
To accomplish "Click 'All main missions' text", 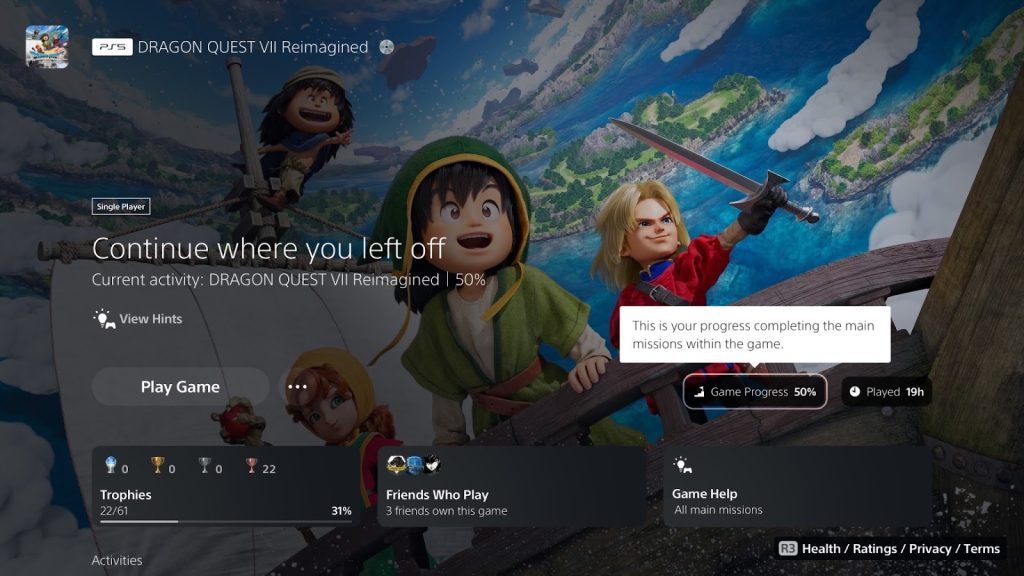I will 718,510.
